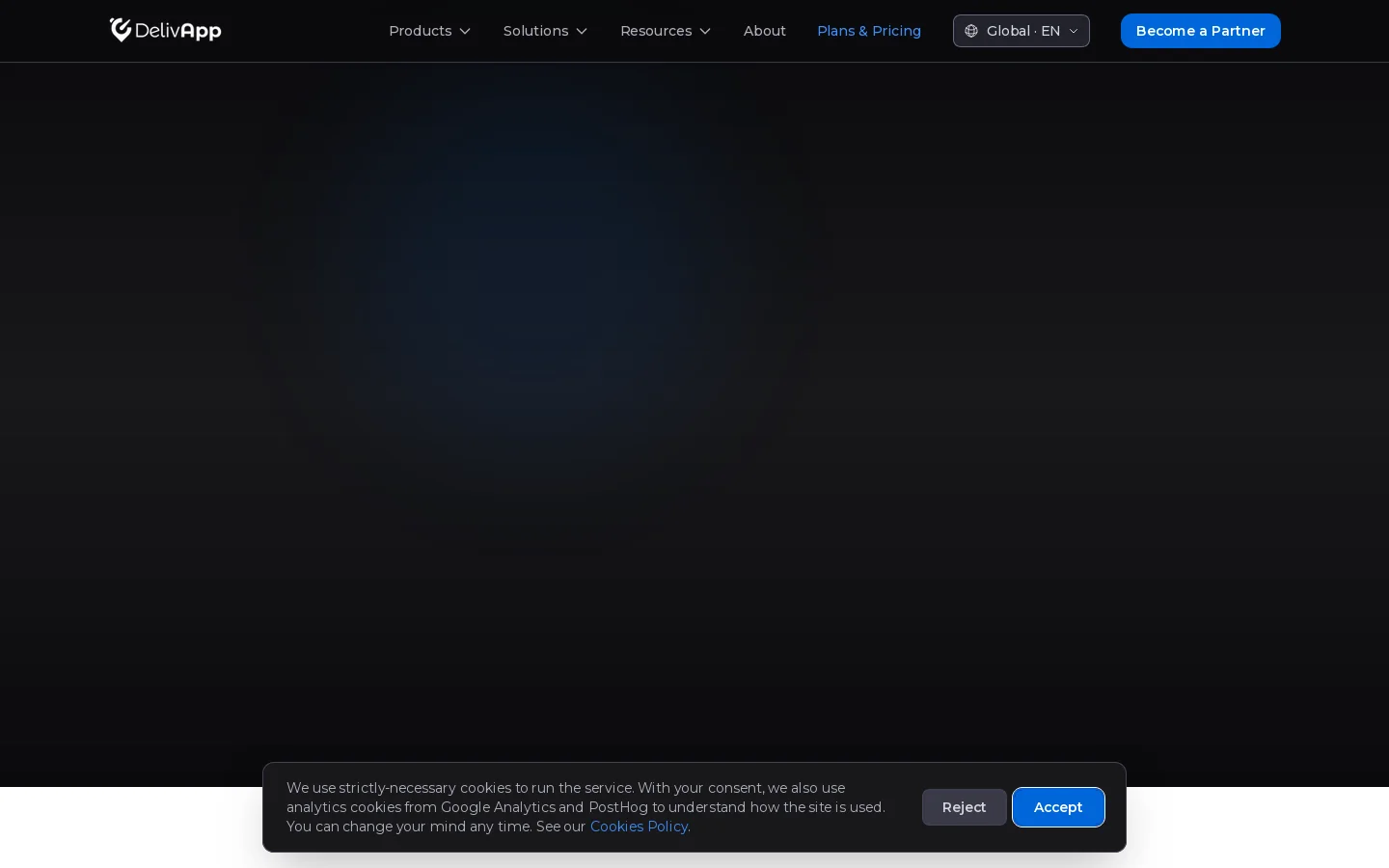Click the globe icon in language selector
The height and width of the screenshot is (868, 1389).
click(971, 31)
